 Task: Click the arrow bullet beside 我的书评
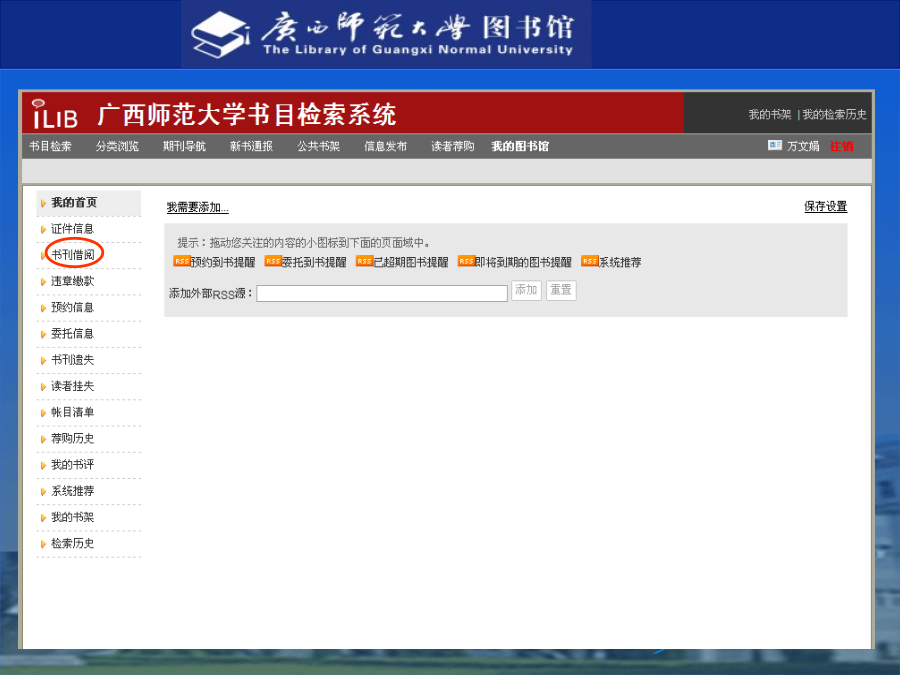43,465
